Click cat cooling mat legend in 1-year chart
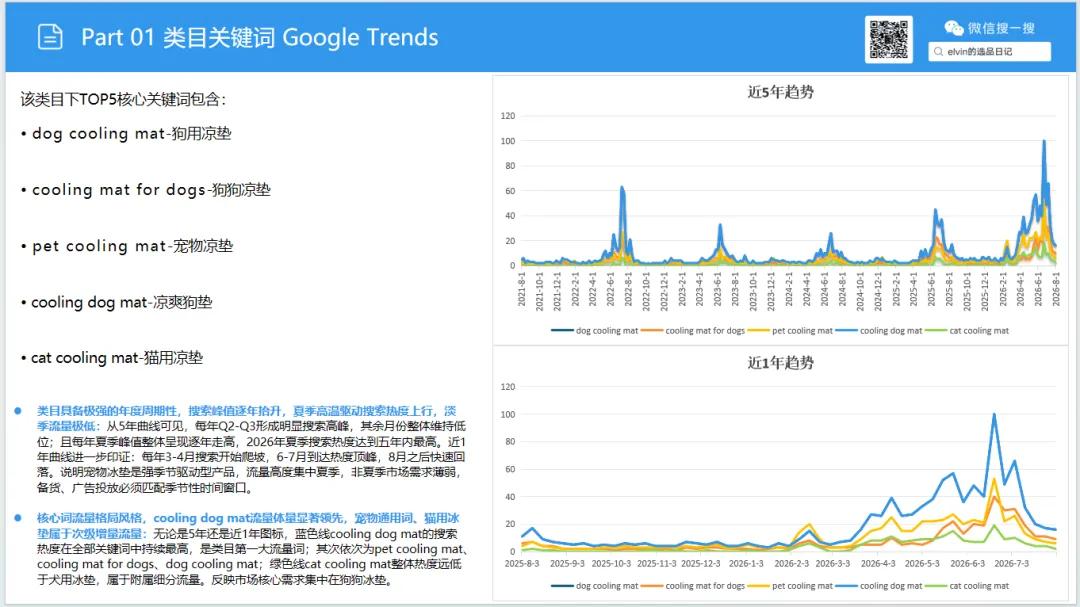The width and height of the screenshot is (1080, 607). point(967,586)
